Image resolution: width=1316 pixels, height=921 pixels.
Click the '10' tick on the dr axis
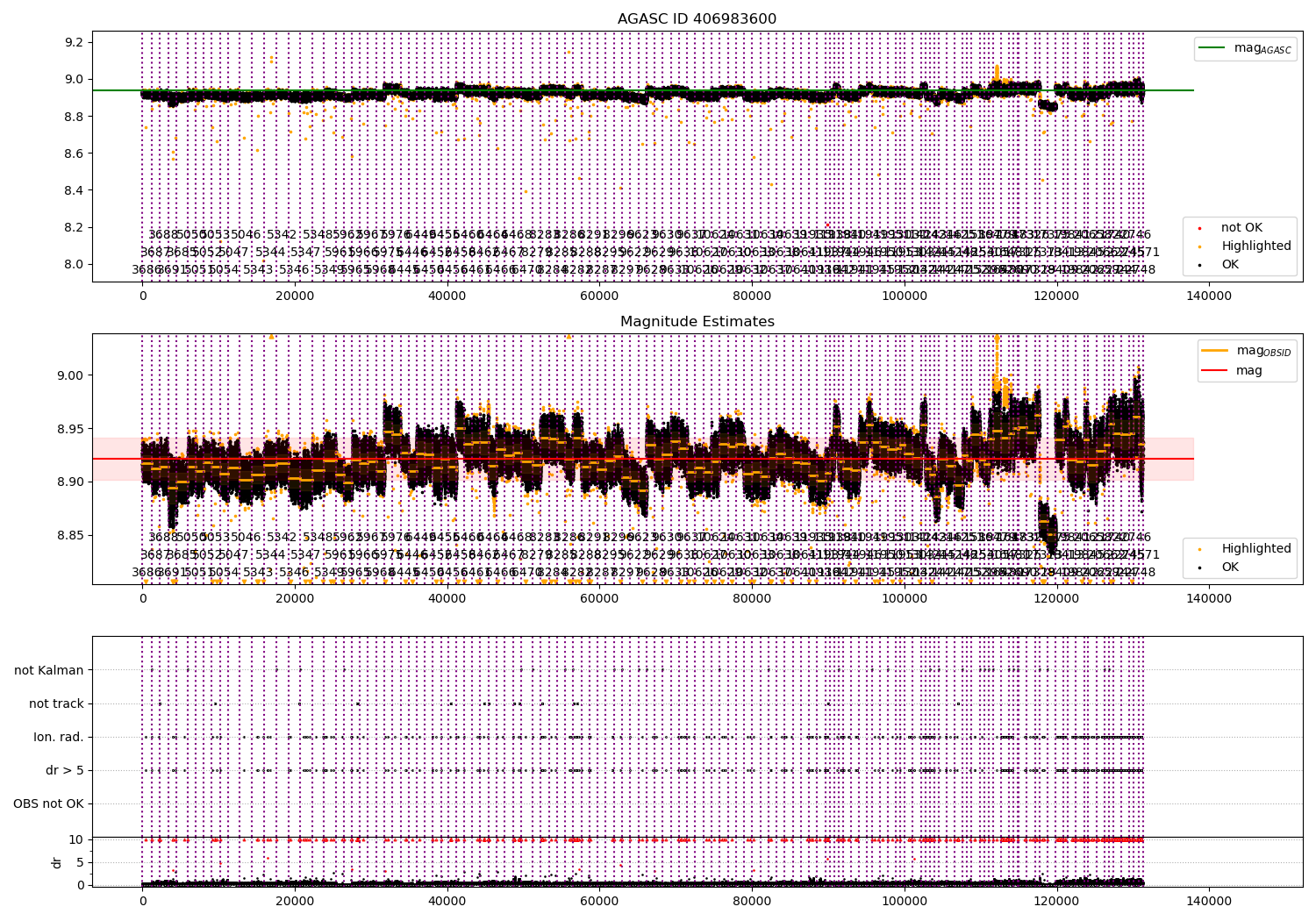[x=76, y=839]
